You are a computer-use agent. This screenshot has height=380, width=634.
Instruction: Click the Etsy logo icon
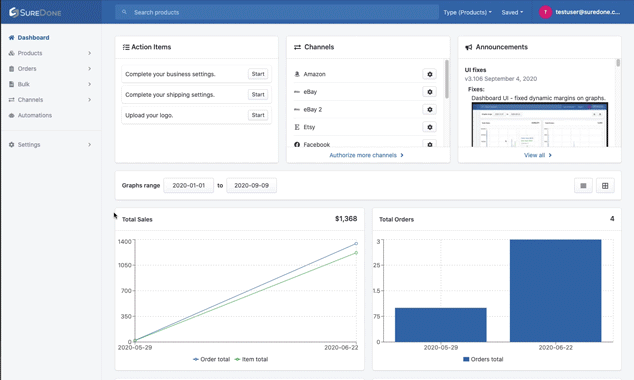[297, 127]
